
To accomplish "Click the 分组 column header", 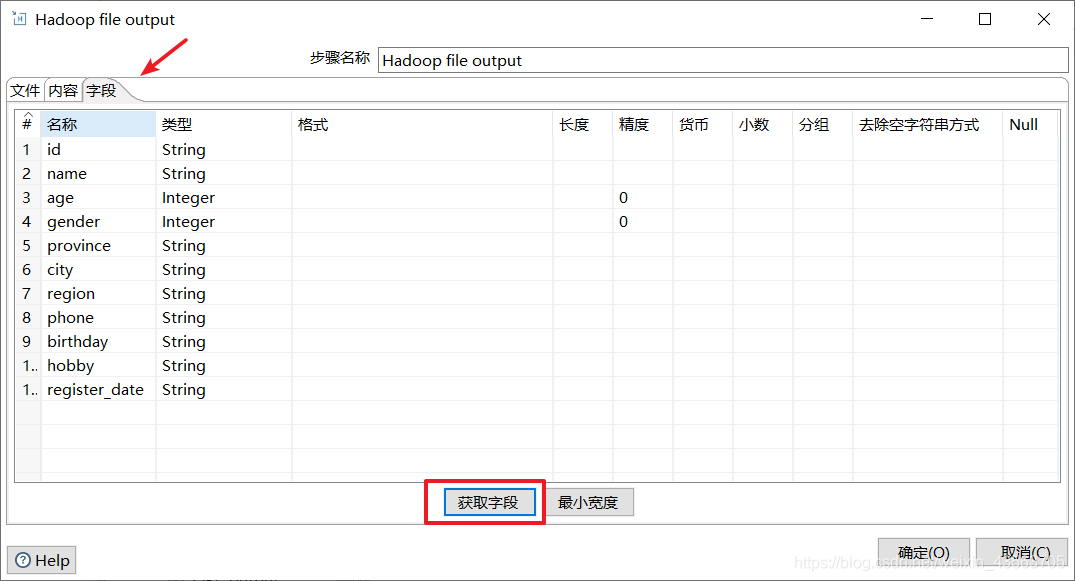I will (823, 124).
